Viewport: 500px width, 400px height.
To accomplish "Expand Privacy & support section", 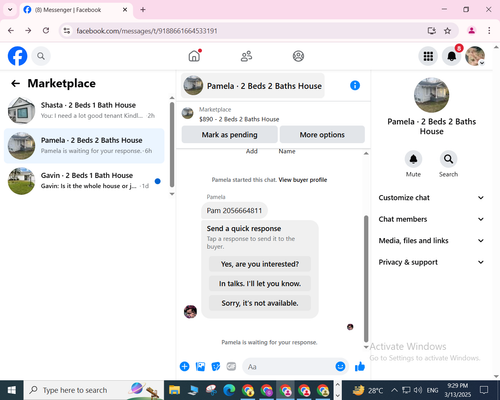I will point(431,262).
